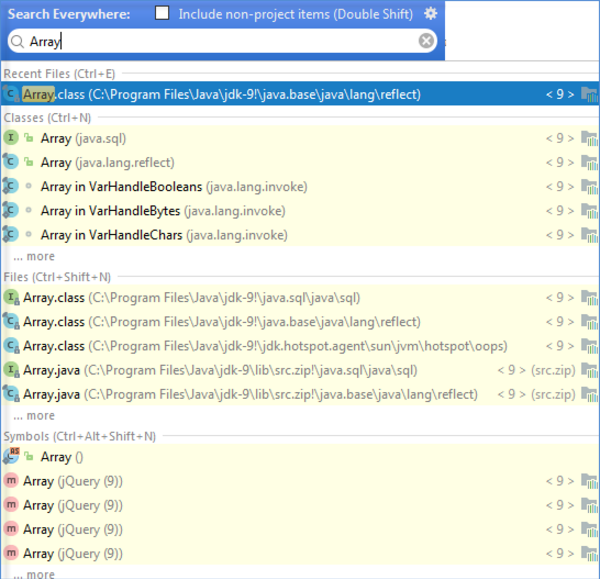Click public lock icon of Array (java.sql)
This screenshot has height=579, width=601.
click(28, 138)
